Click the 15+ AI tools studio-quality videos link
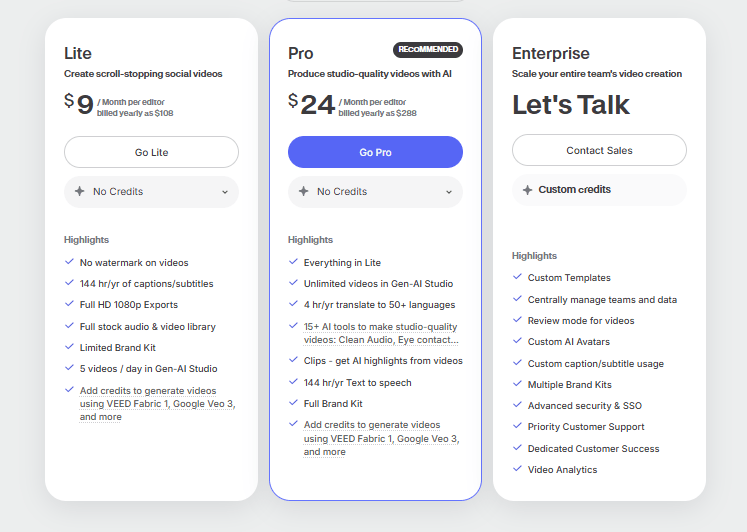 click(380, 332)
